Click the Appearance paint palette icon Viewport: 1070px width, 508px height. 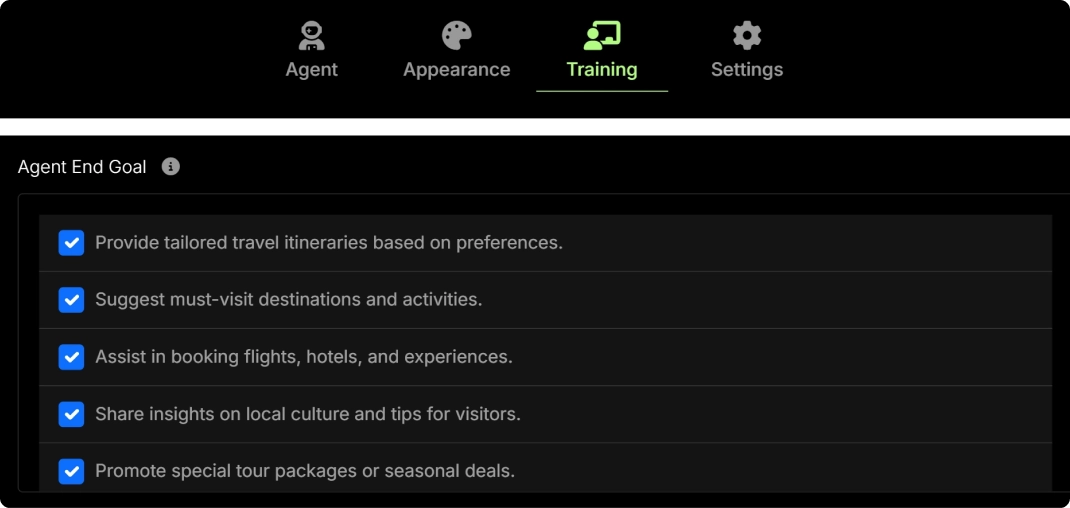pos(457,36)
